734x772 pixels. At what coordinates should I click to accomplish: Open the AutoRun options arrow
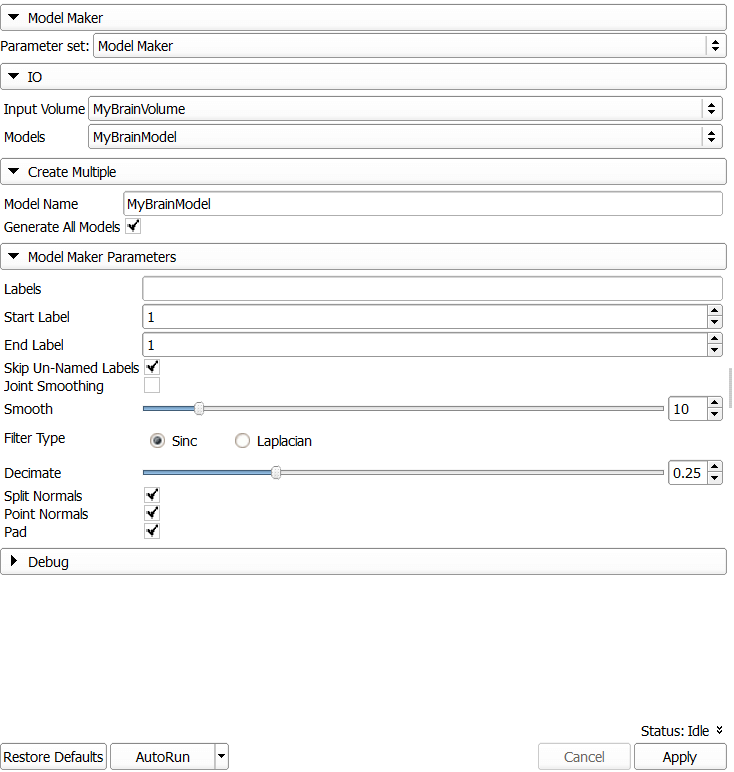pyautogui.click(x=222, y=756)
